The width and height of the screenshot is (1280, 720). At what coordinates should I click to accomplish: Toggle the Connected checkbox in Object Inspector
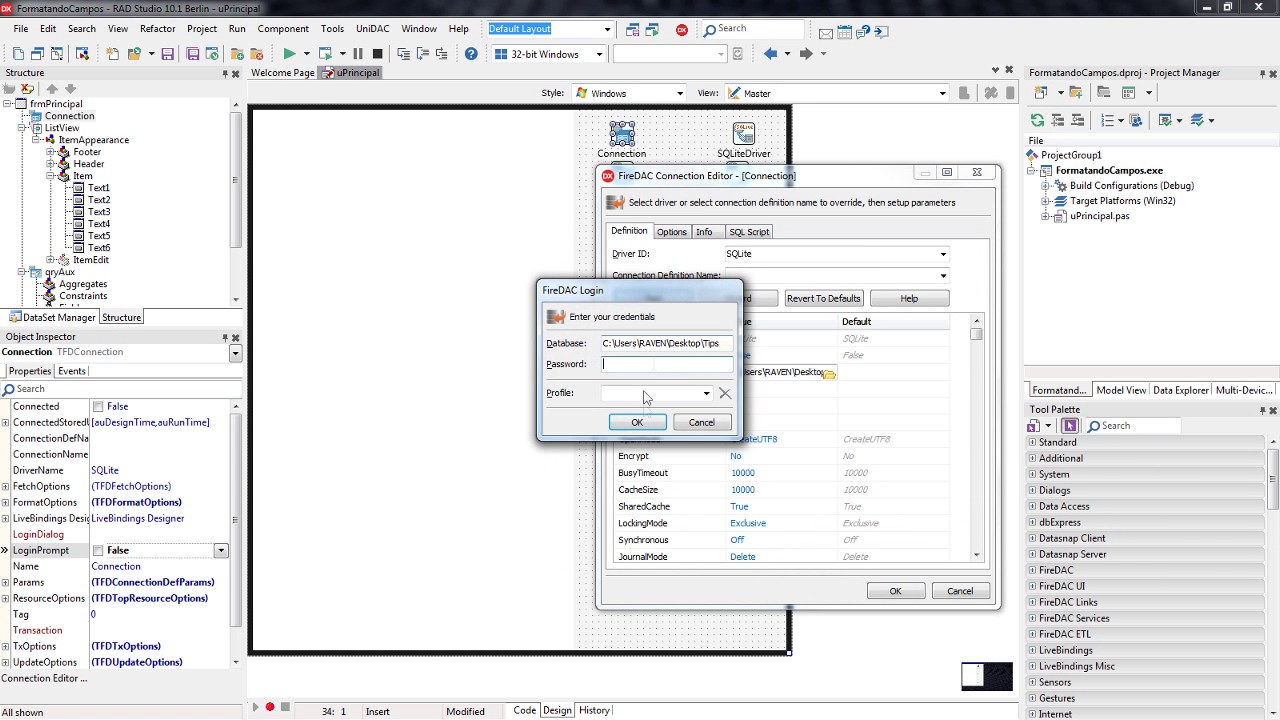coord(98,407)
